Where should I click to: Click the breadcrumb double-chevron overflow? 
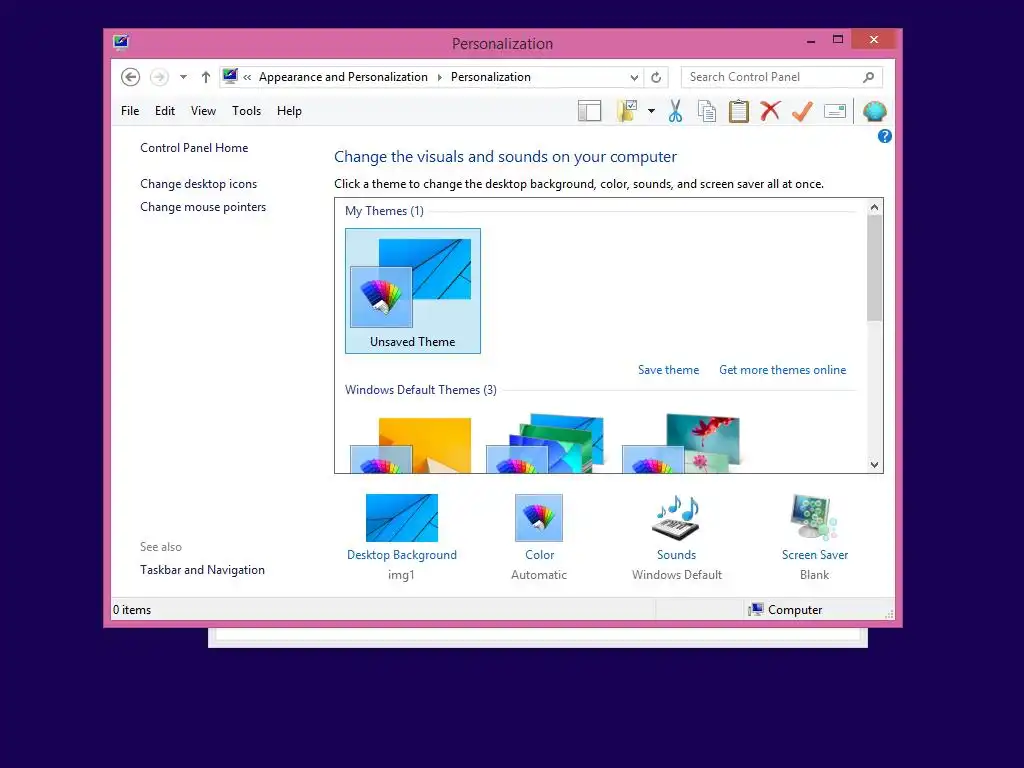tap(247, 77)
